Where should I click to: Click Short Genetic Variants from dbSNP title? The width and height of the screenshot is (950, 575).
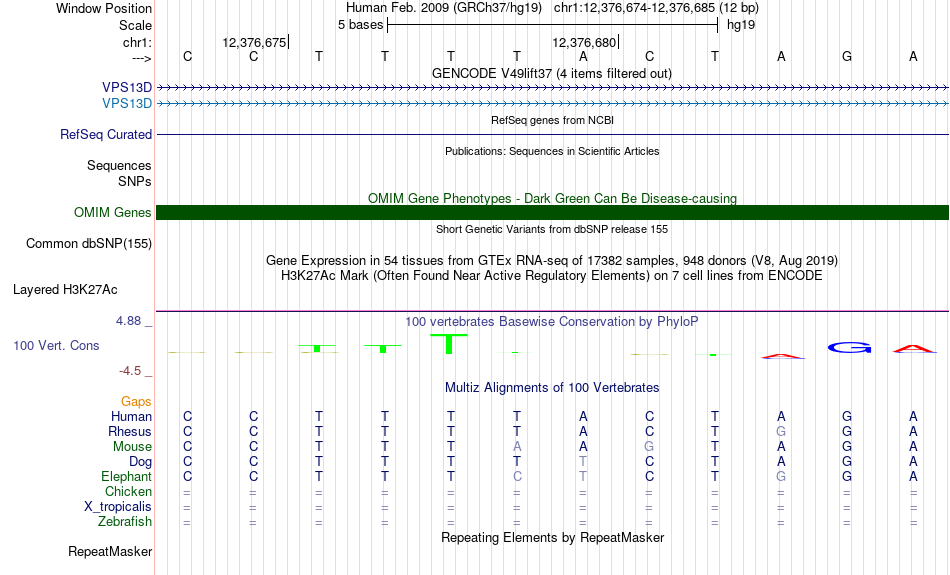point(552,229)
